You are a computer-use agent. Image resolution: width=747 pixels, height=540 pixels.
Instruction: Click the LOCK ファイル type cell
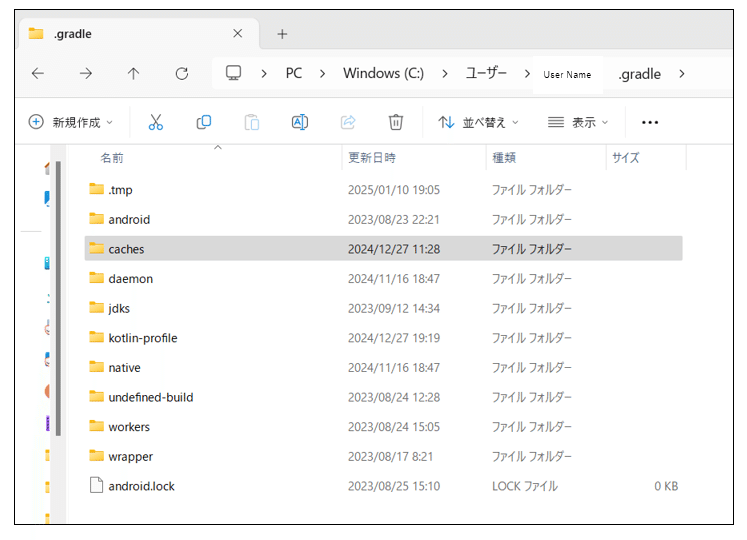[x=525, y=486]
